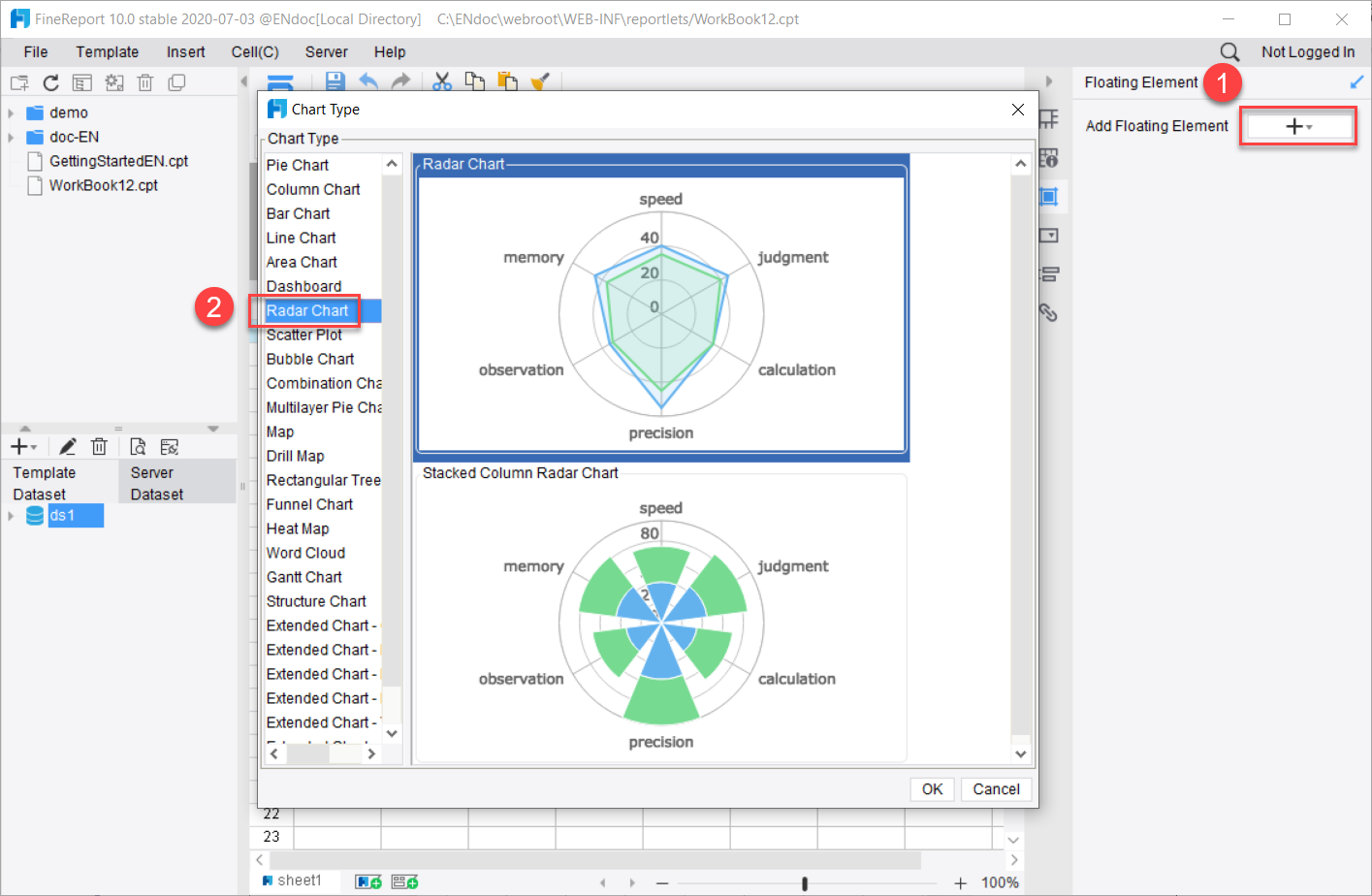1372x896 pixels.
Task: Click the Cut scissors icon
Action: [x=442, y=81]
